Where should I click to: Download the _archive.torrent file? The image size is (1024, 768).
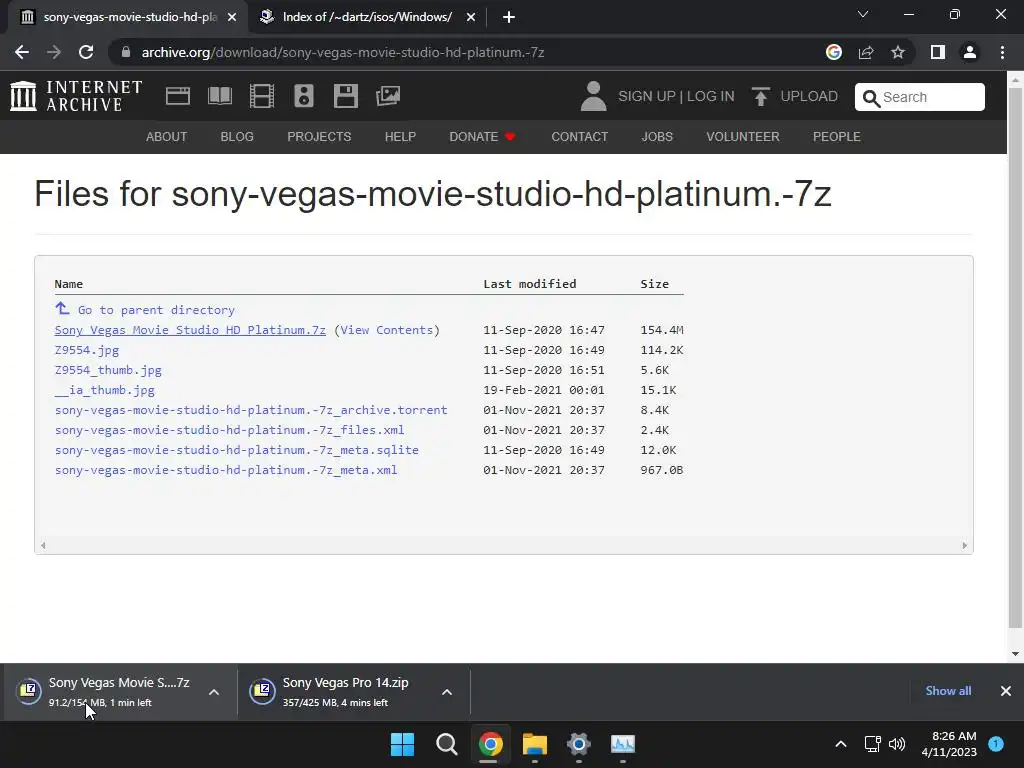tap(251, 410)
